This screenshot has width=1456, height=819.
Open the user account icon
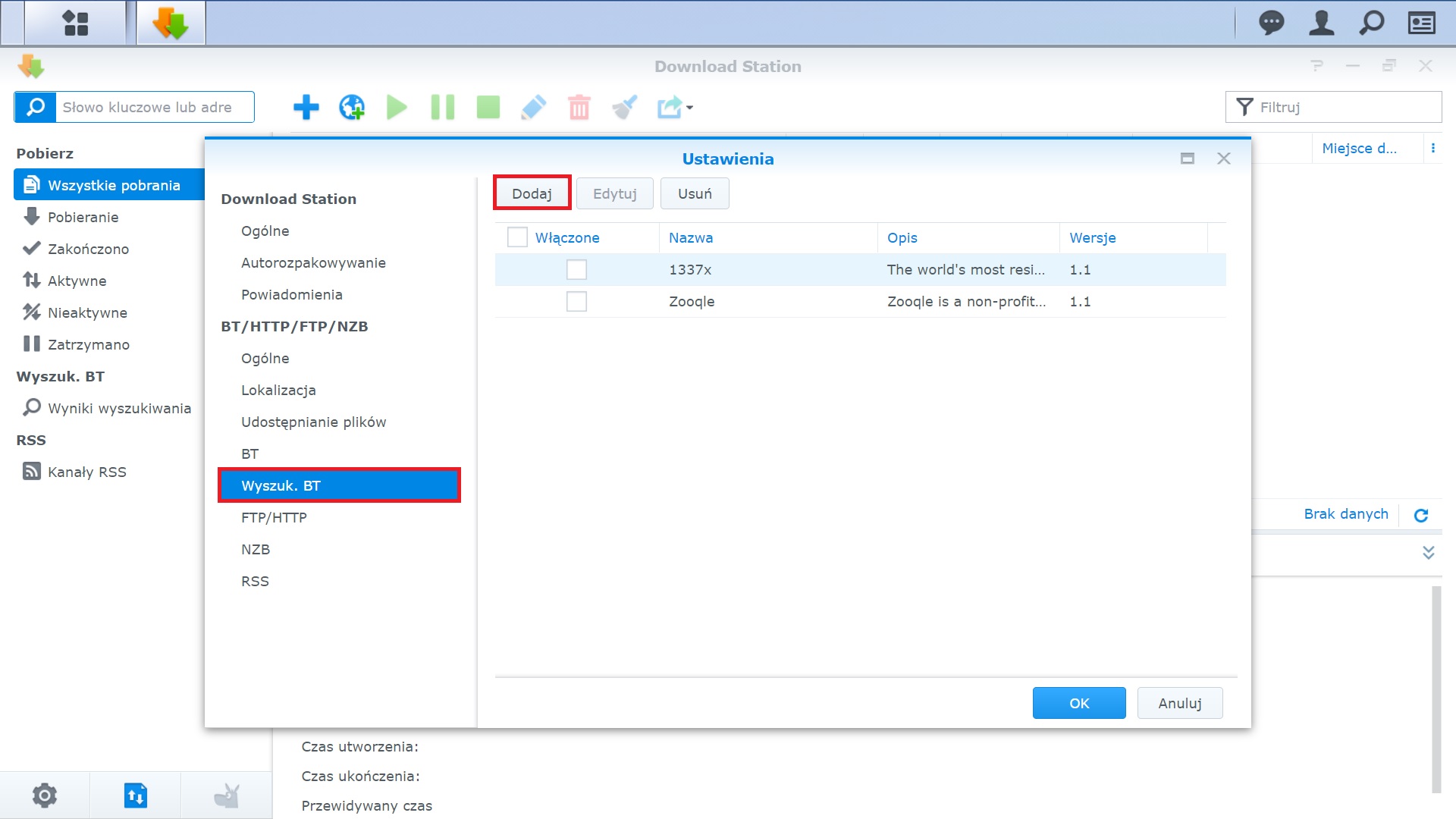[1322, 23]
